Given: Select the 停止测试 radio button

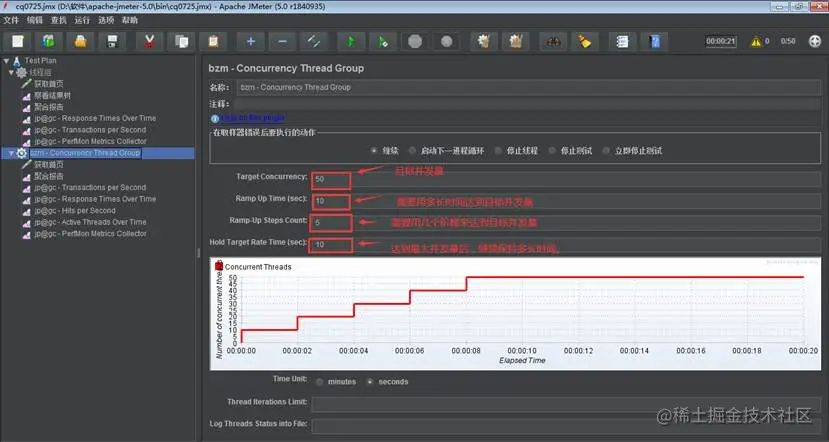Looking at the screenshot, I should coord(552,151).
